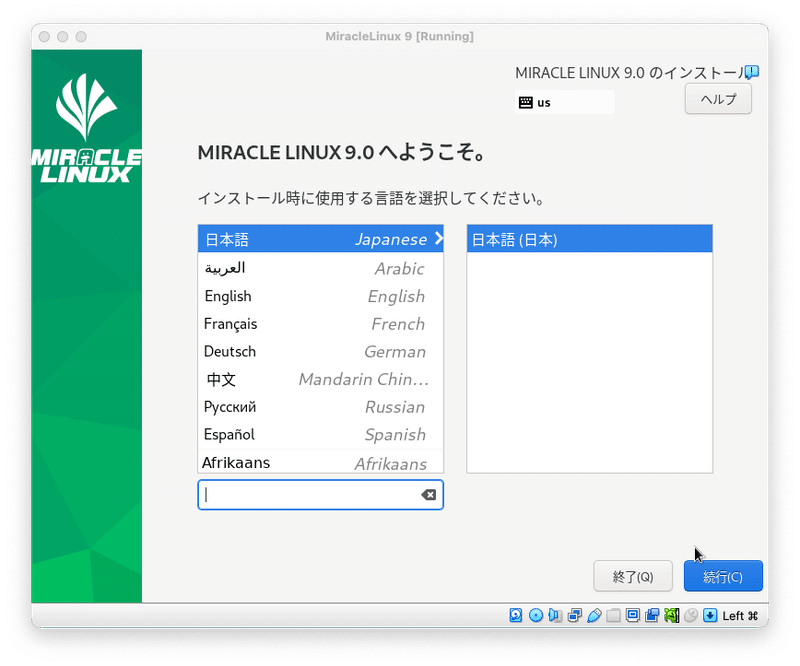Click the ヘルプ help button
Viewport: 800px width, 666px height.
tap(718, 99)
